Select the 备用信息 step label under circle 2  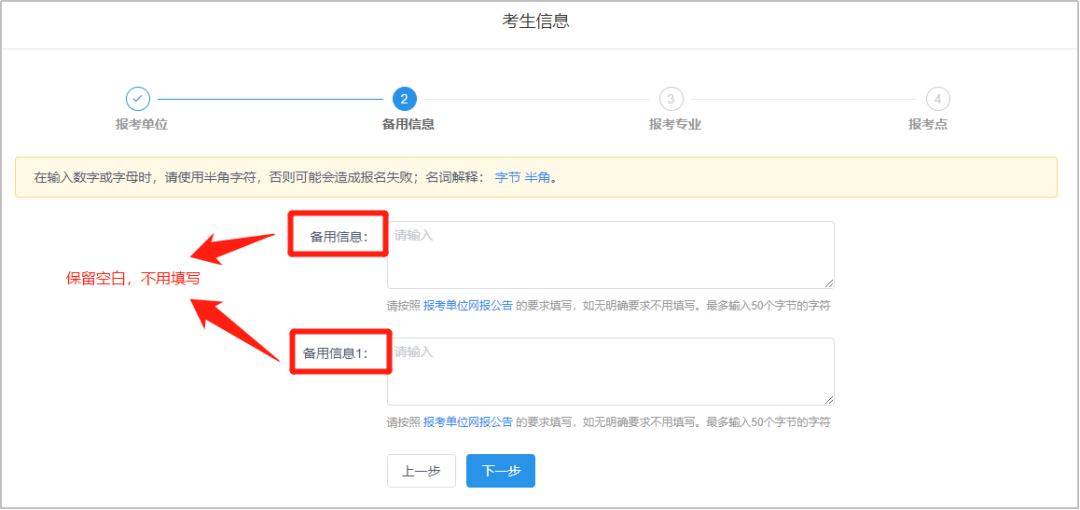click(408, 125)
